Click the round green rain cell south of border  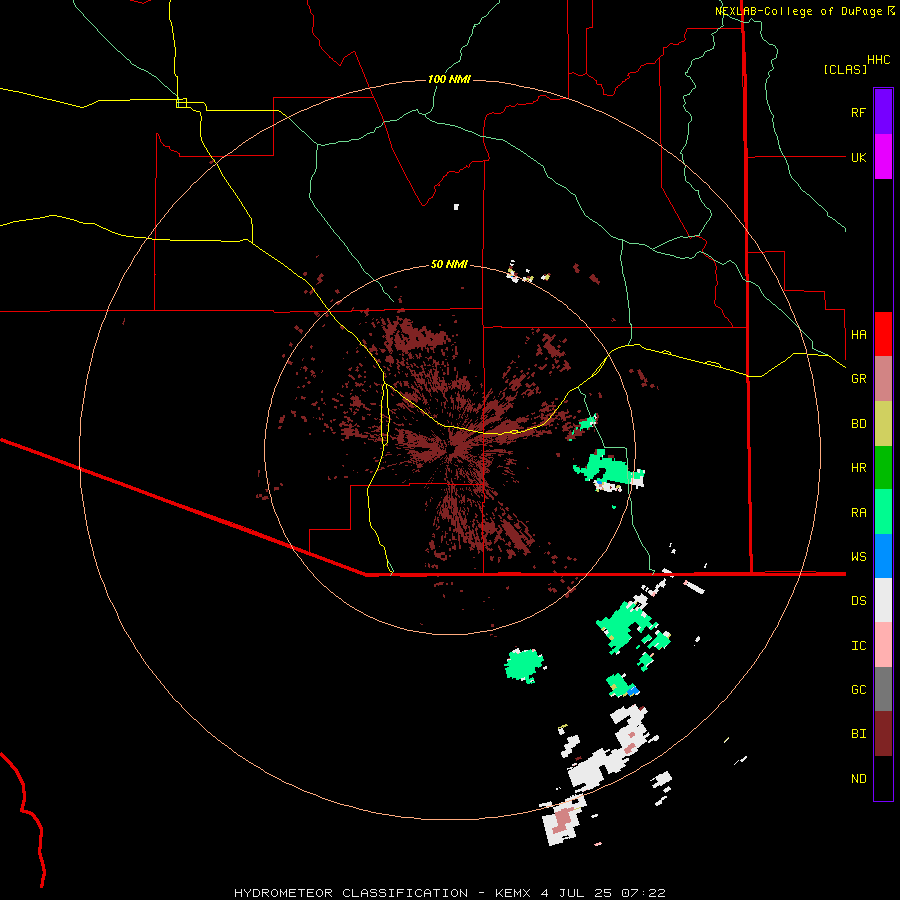[x=523, y=665]
